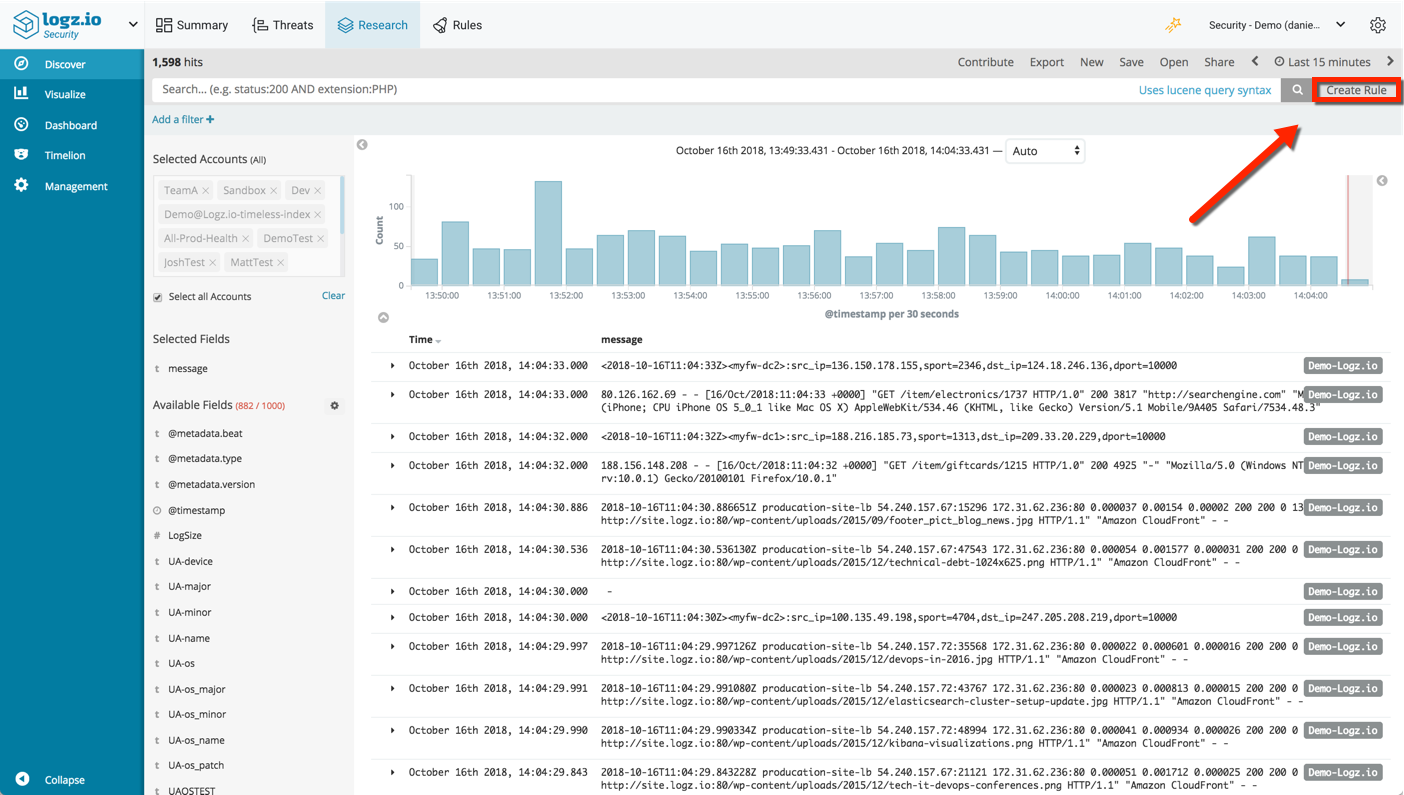
Task: Select the @metadata.beat field
Action: 205,434
